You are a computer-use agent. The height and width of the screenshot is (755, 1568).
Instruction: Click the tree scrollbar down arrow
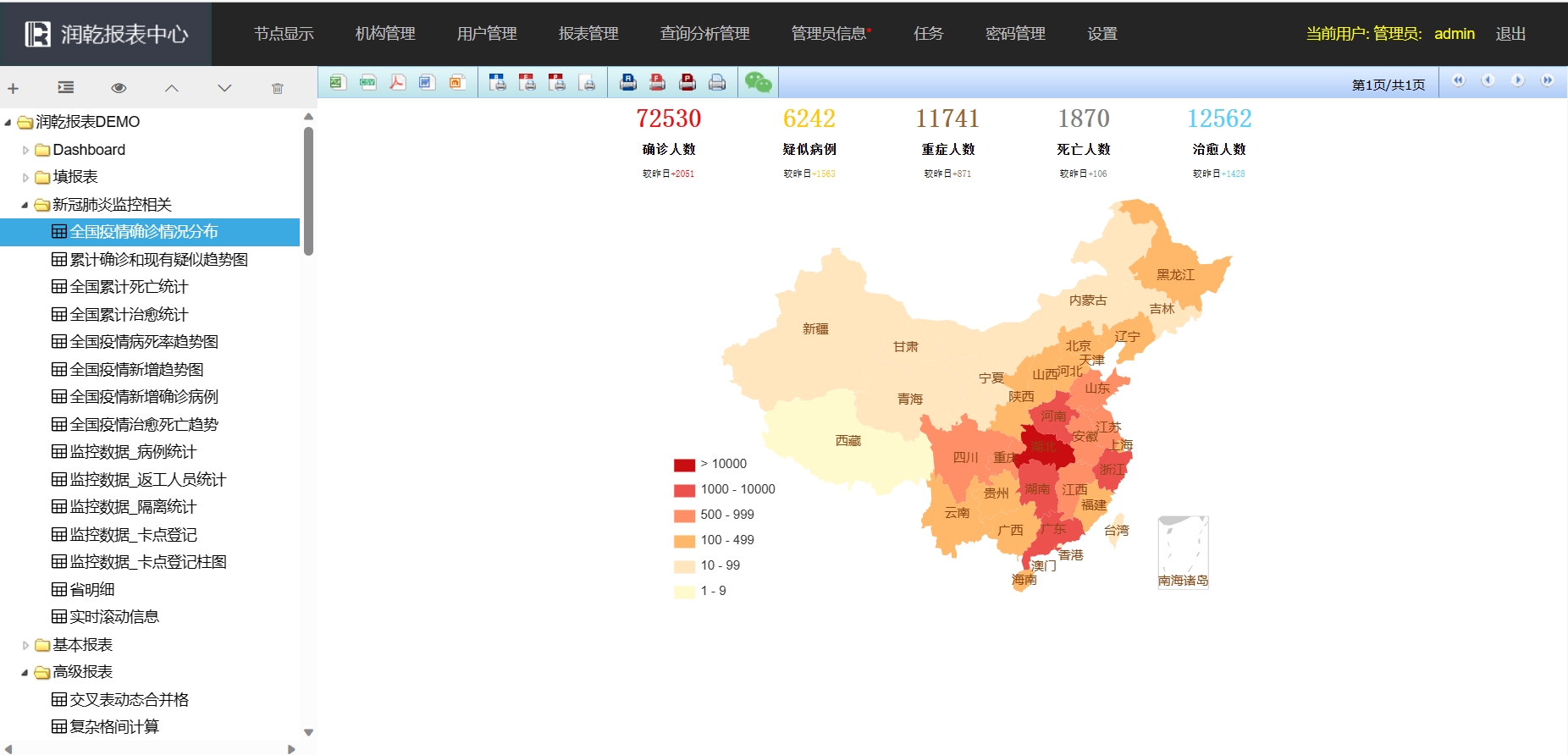pyautogui.click(x=308, y=733)
